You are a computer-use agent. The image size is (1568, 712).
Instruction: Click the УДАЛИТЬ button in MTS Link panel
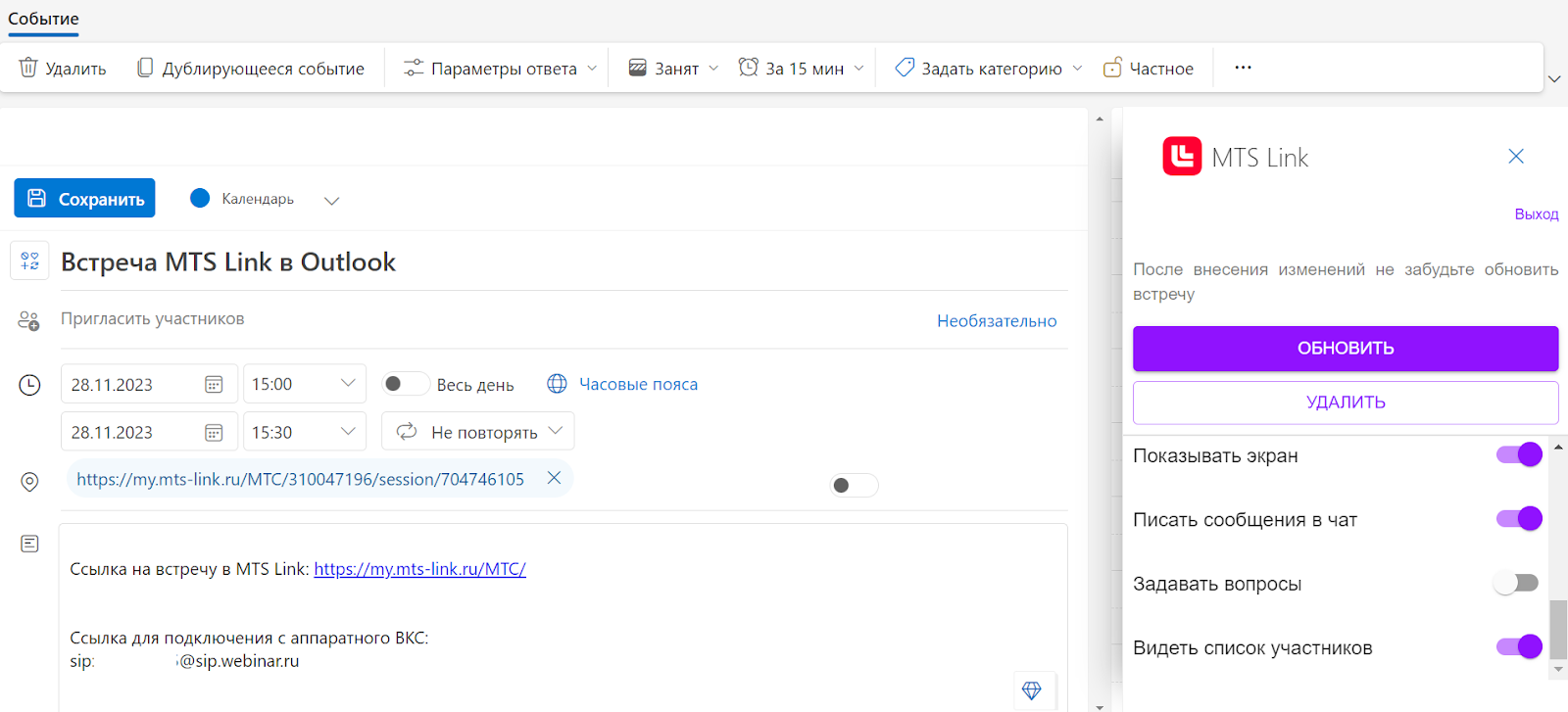1346,403
